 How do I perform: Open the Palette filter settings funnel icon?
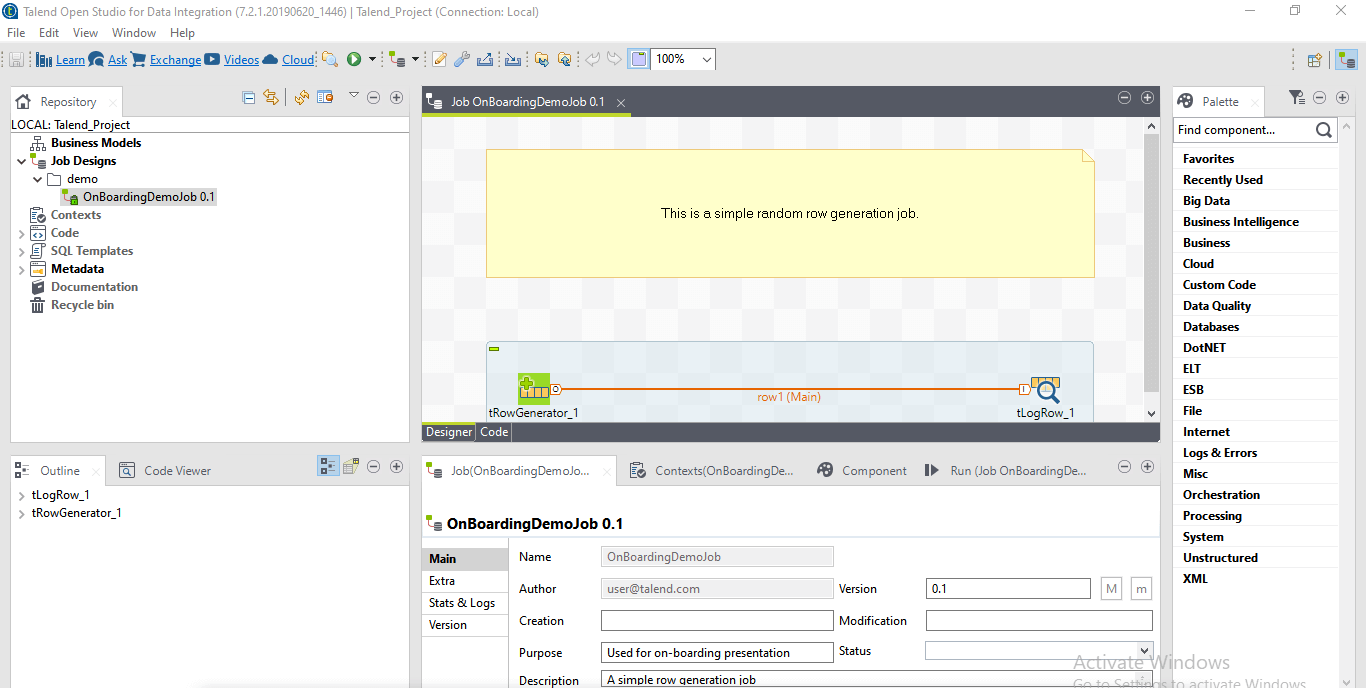pyautogui.click(x=1296, y=97)
